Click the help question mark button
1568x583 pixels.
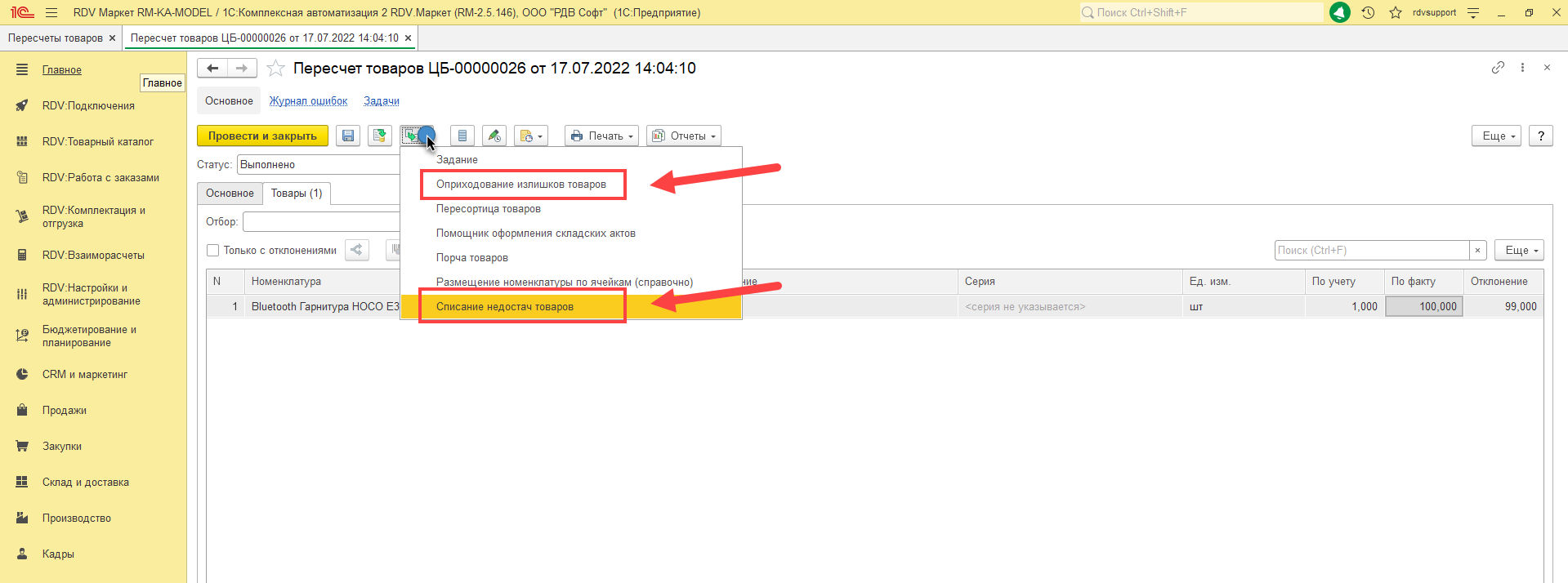[x=1541, y=136]
